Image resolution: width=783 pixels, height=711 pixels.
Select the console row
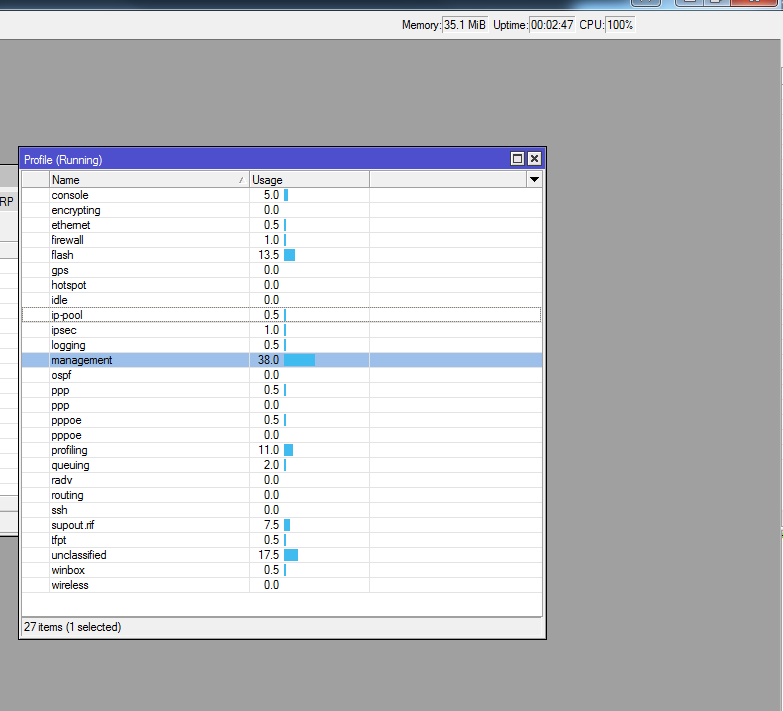[x=282, y=195]
